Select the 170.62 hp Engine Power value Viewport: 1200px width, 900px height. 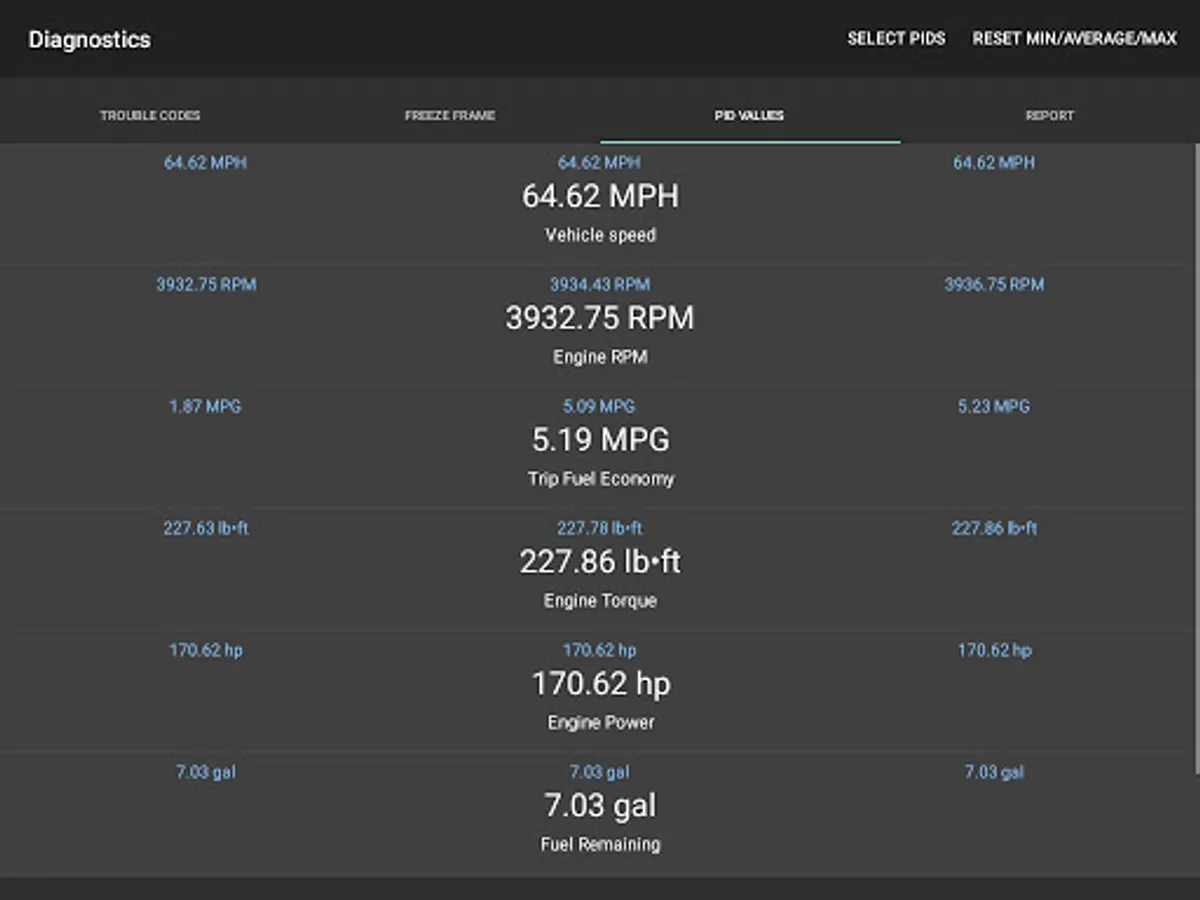coord(600,684)
